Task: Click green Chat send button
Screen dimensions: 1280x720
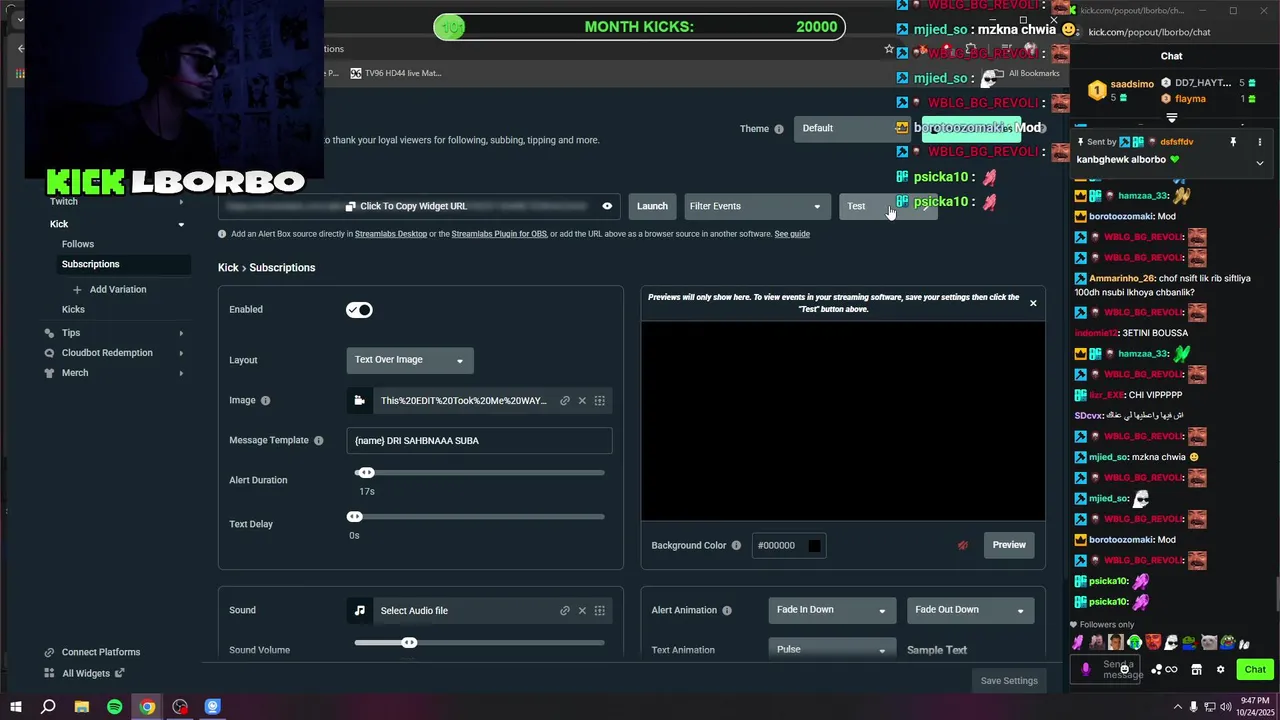Action: (1255, 670)
